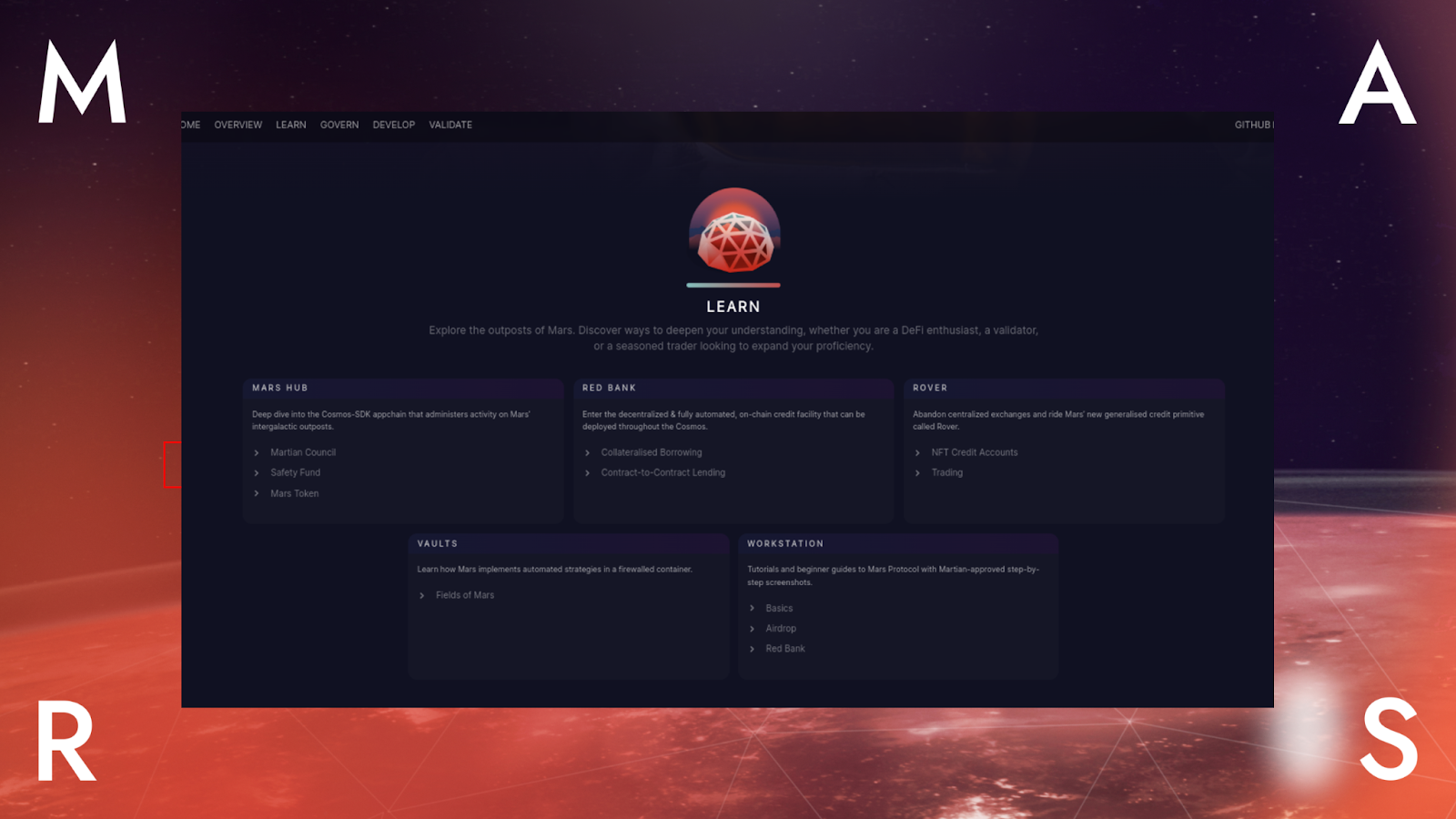Image resolution: width=1456 pixels, height=819 pixels.
Task: Go to the GOVERN navigation item
Action: click(339, 125)
